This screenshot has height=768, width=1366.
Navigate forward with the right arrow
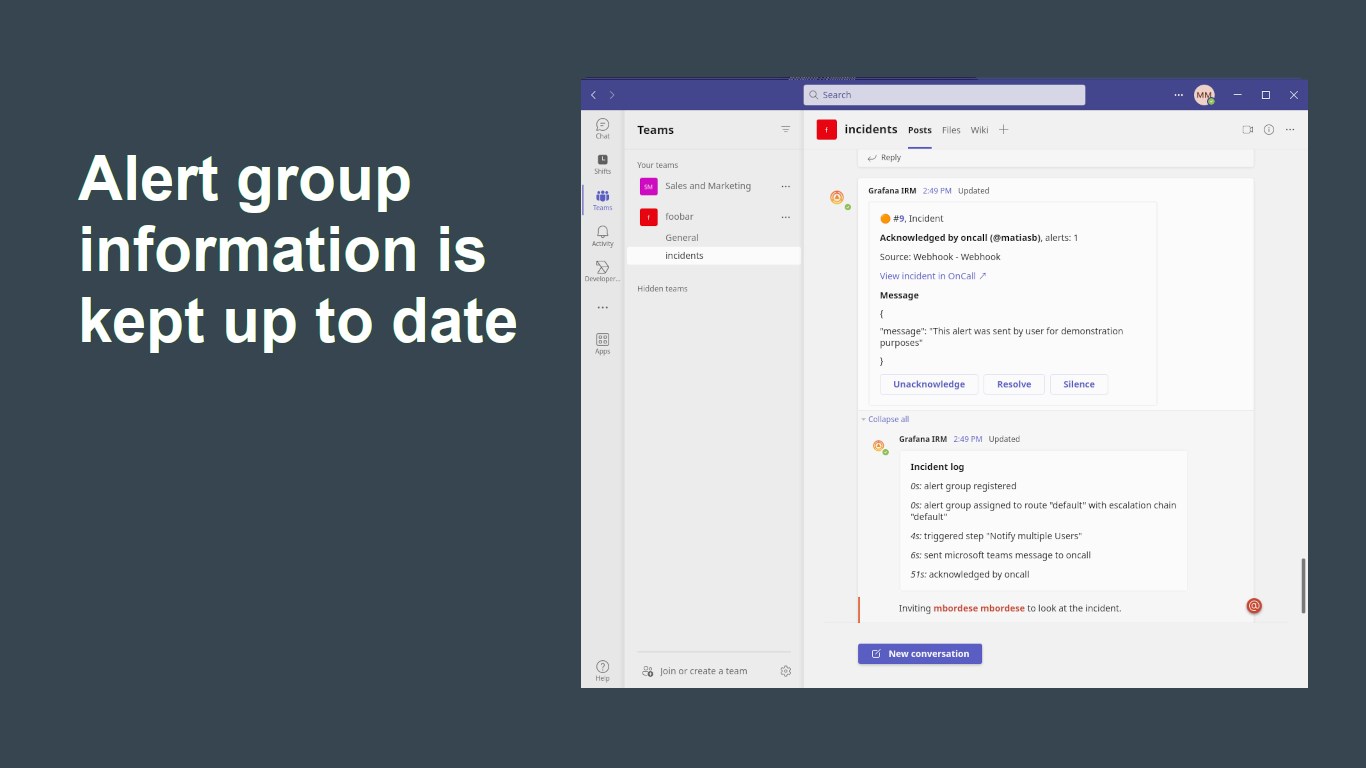[x=612, y=95]
